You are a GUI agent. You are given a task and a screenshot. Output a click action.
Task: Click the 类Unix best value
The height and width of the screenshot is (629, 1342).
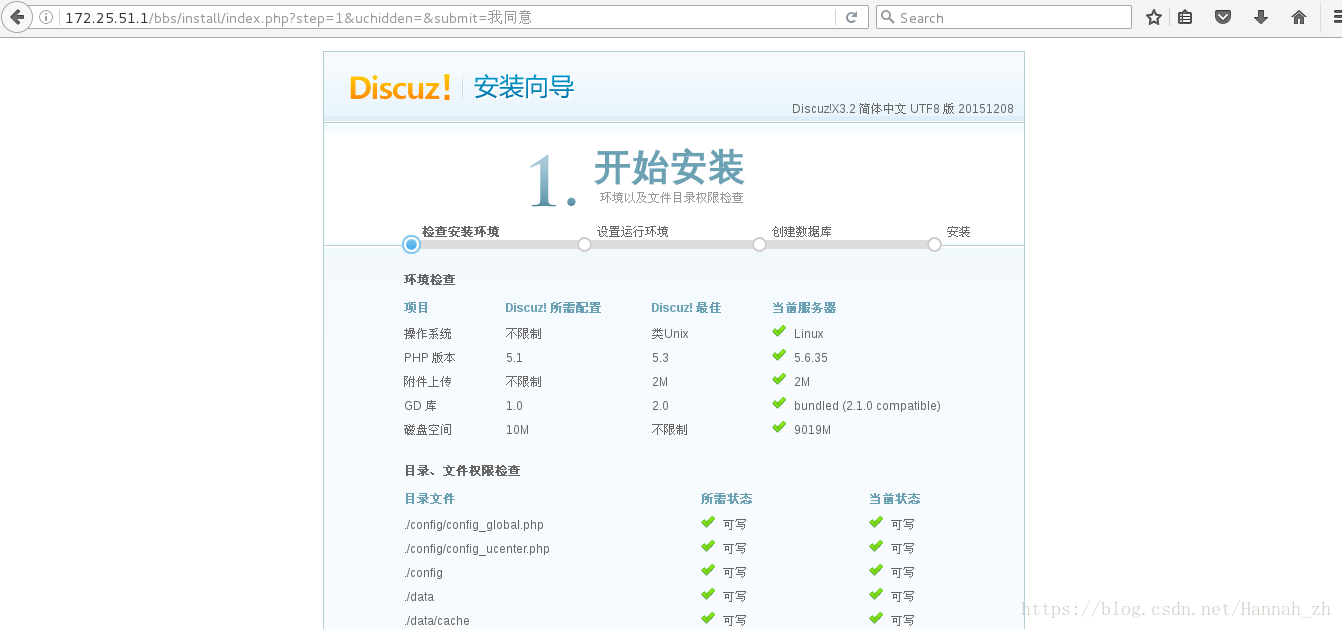[670, 334]
